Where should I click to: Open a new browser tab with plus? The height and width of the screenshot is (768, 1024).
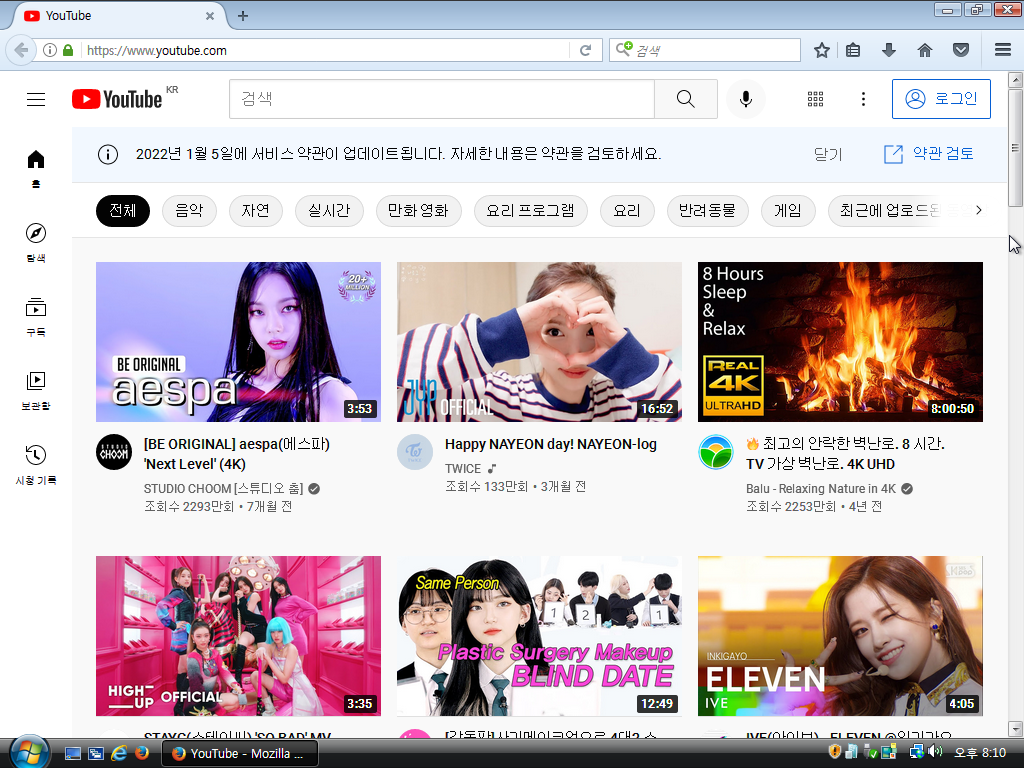(x=243, y=16)
